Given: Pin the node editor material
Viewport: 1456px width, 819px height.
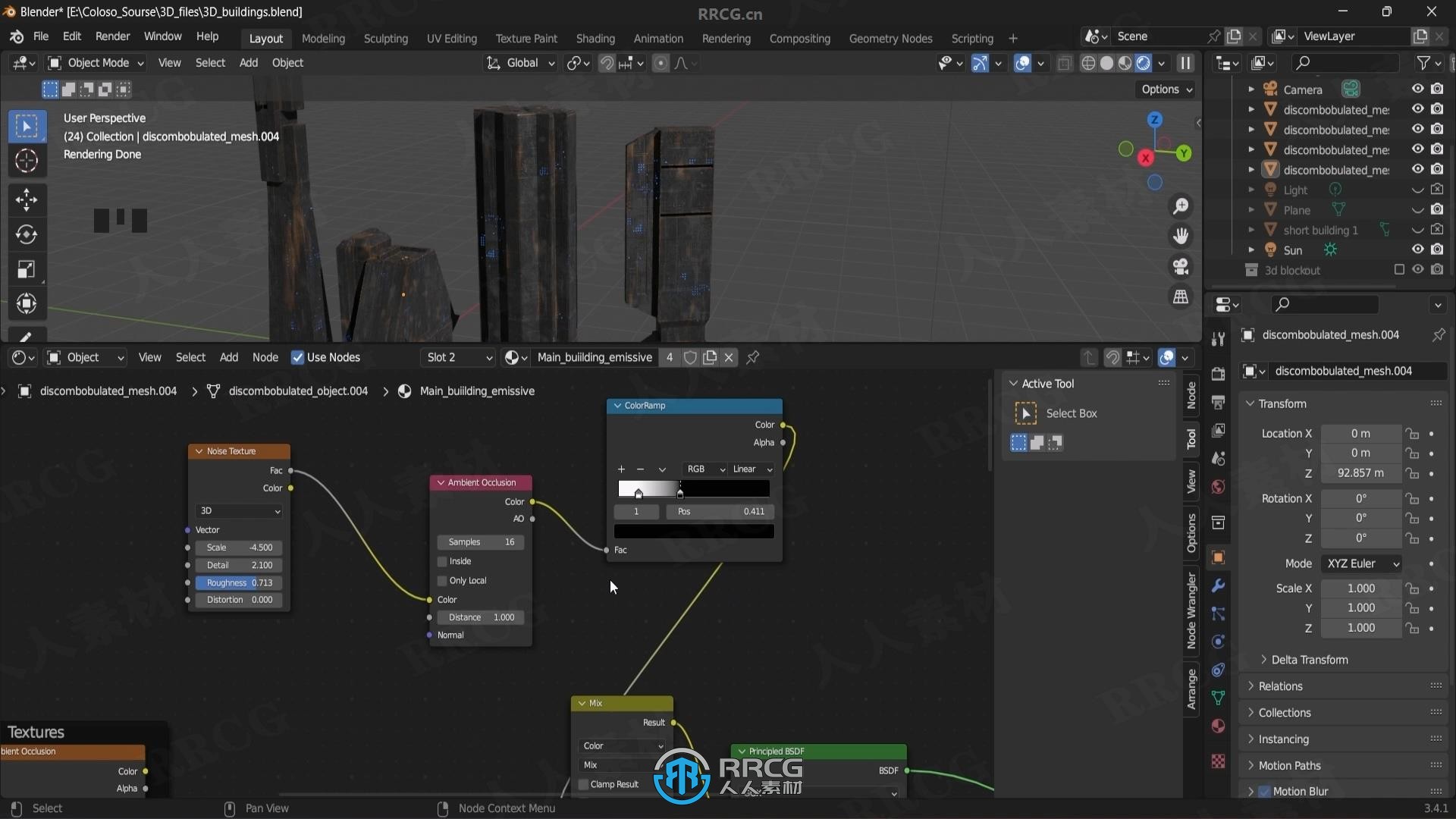Looking at the screenshot, I should (x=753, y=357).
